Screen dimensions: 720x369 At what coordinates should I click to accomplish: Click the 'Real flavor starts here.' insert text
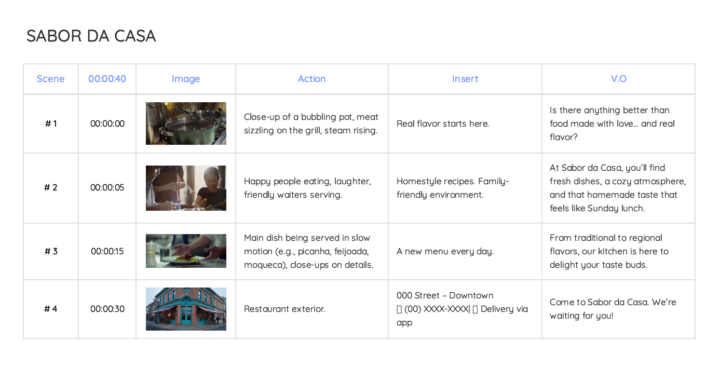443,124
